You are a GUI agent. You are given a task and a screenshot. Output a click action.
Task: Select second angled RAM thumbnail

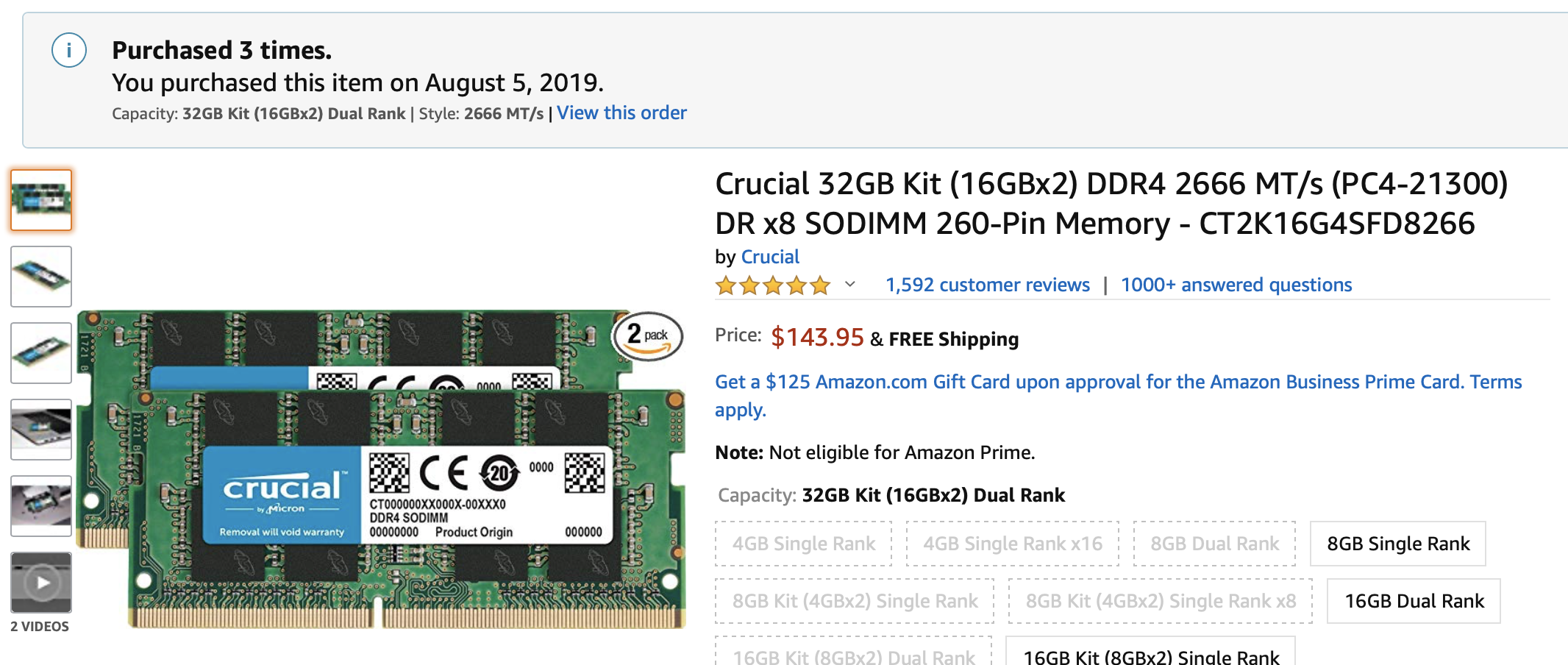[x=41, y=277]
